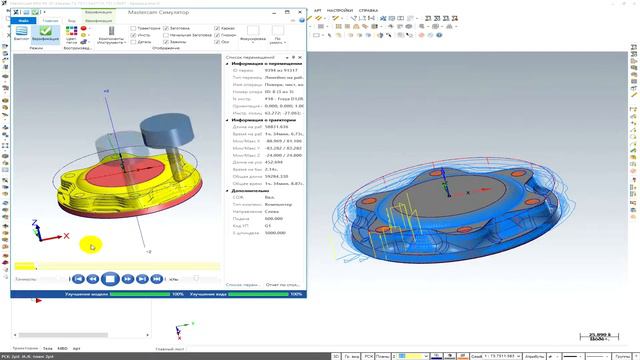Jump to end of simulation
The width and height of the screenshot is (640, 360).
(156, 279)
